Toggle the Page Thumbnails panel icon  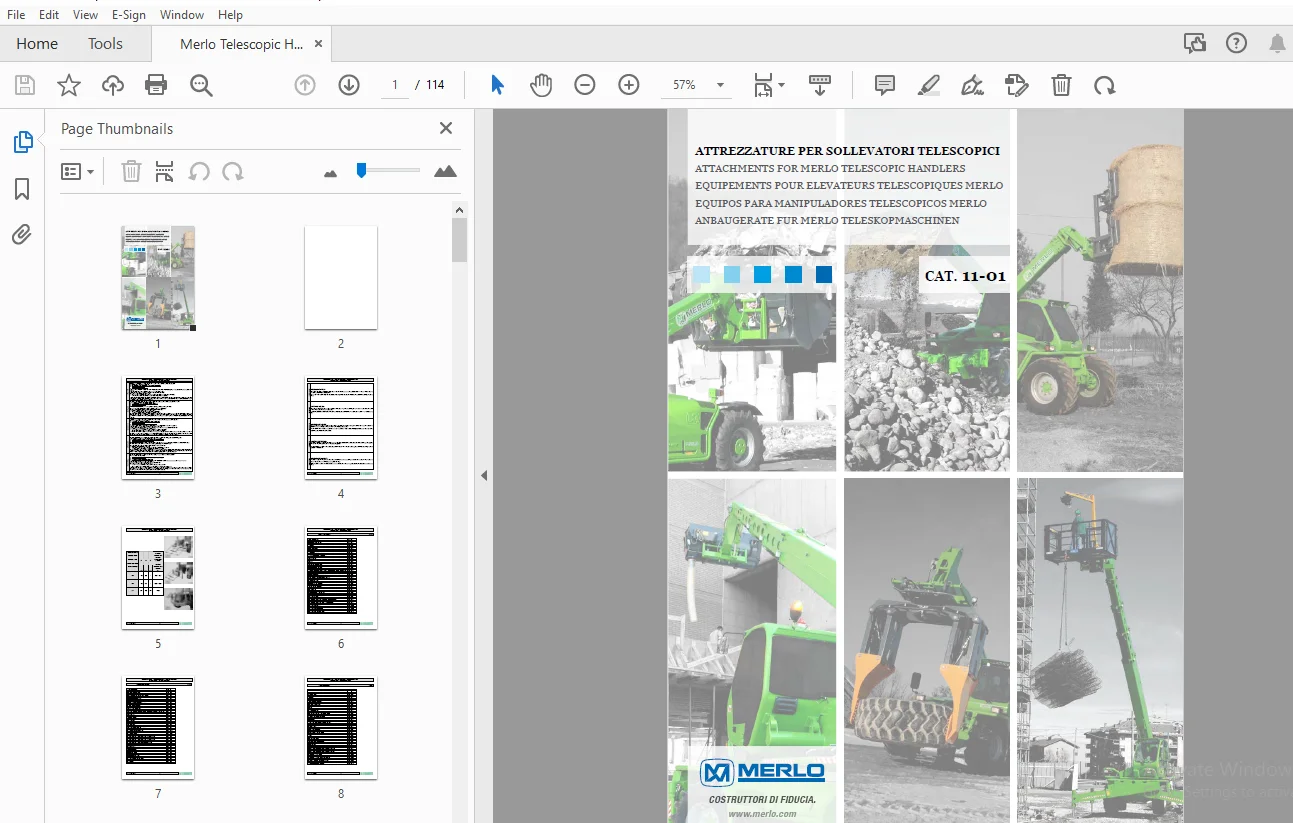pos(22,142)
